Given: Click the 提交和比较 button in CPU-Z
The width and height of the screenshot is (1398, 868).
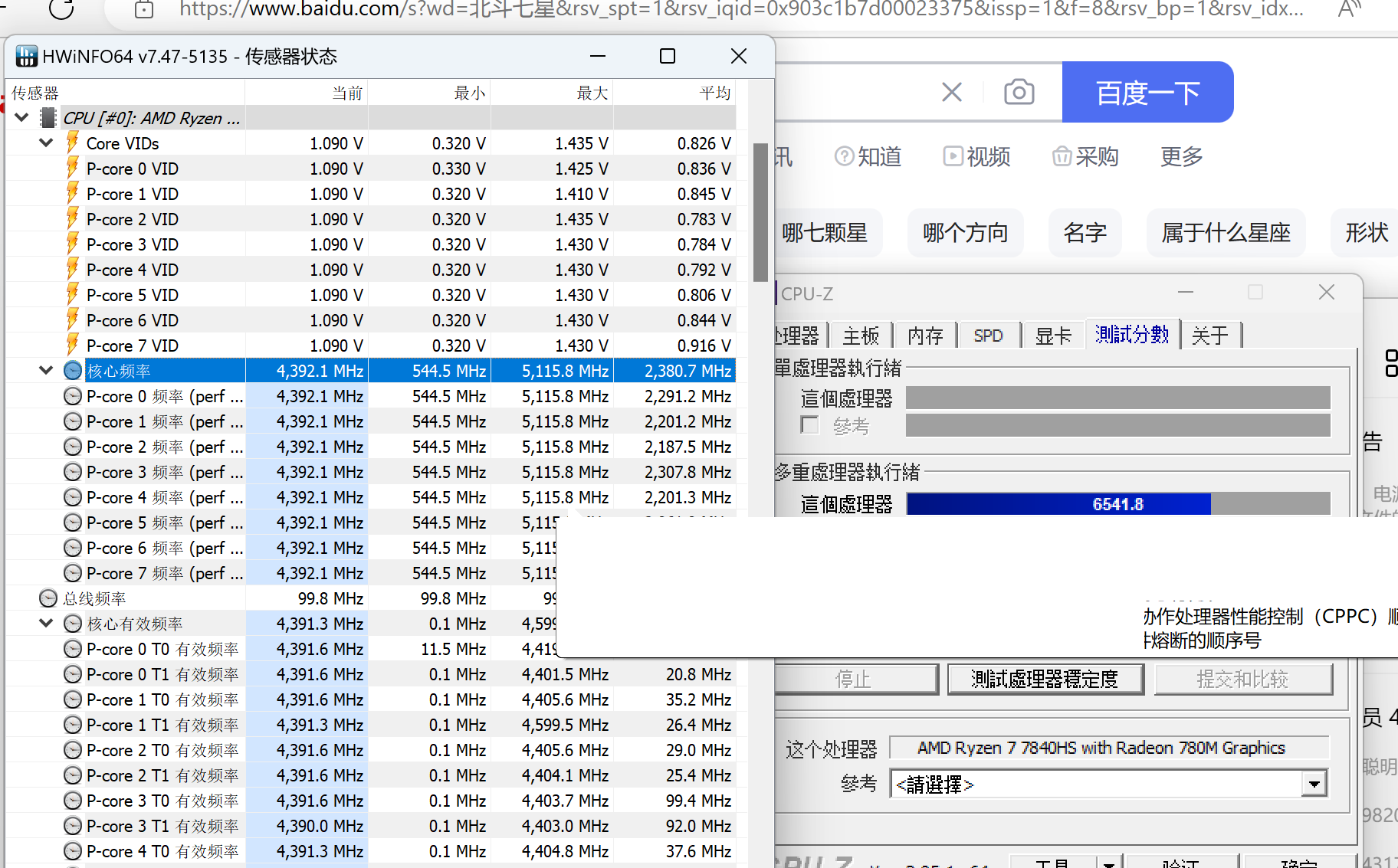Looking at the screenshot, I should click(x=1243, y=680).
